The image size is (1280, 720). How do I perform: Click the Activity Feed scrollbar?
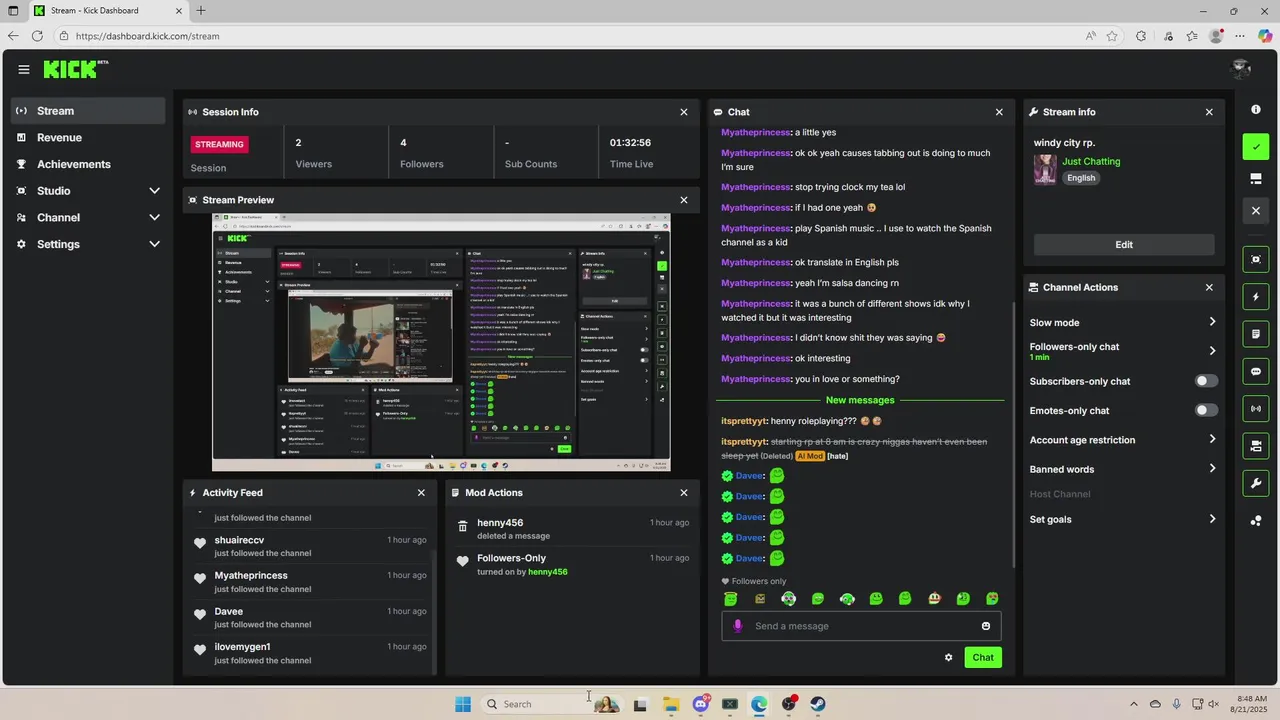[434, 610]
